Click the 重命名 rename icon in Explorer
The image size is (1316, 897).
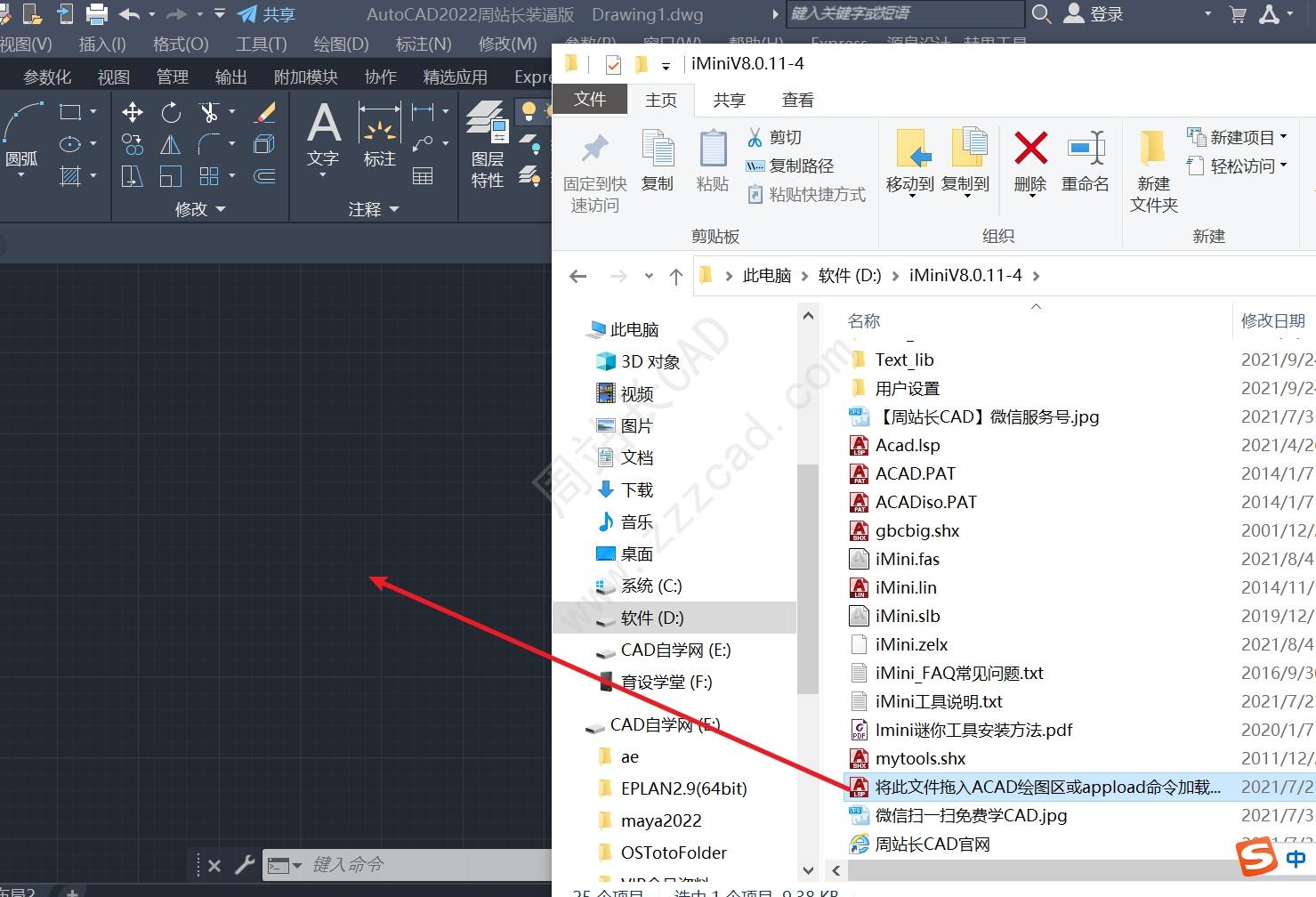point(1086,163)
